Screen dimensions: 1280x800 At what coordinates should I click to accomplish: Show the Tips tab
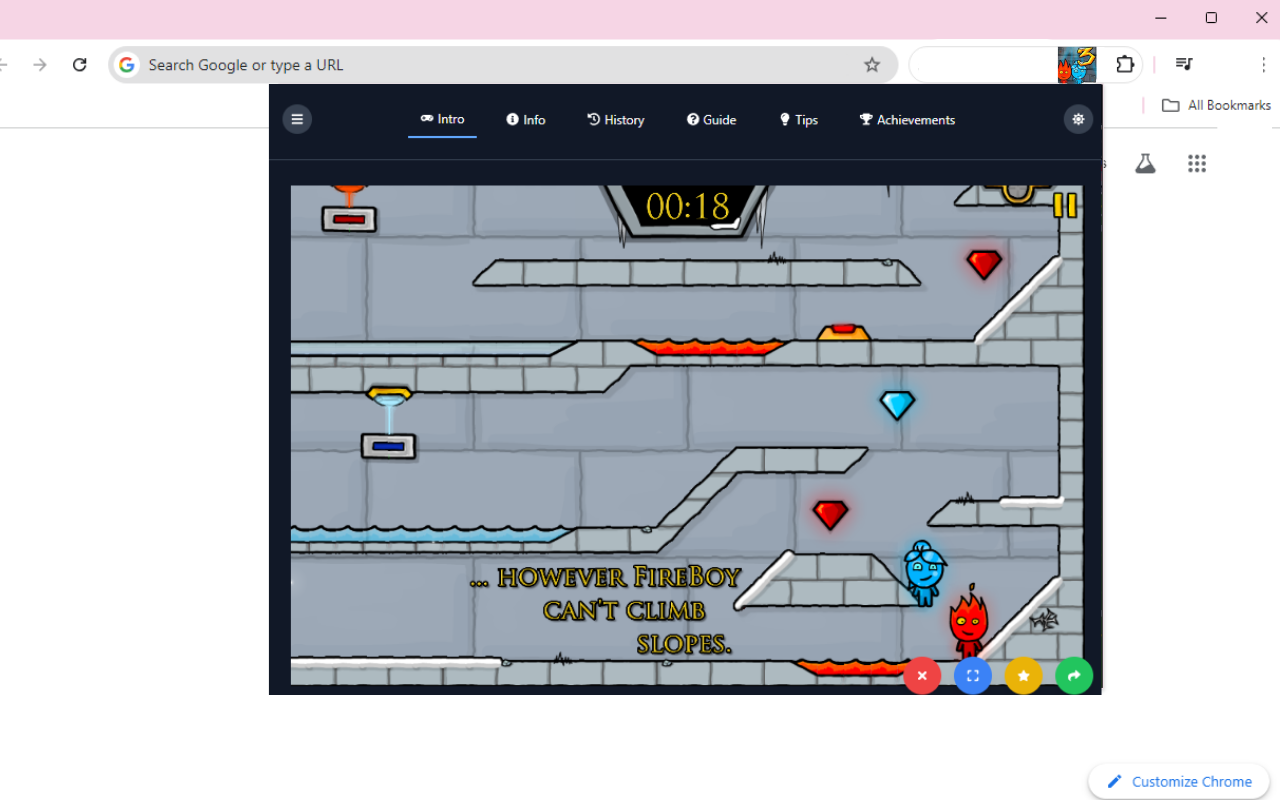tap(799, 120)
